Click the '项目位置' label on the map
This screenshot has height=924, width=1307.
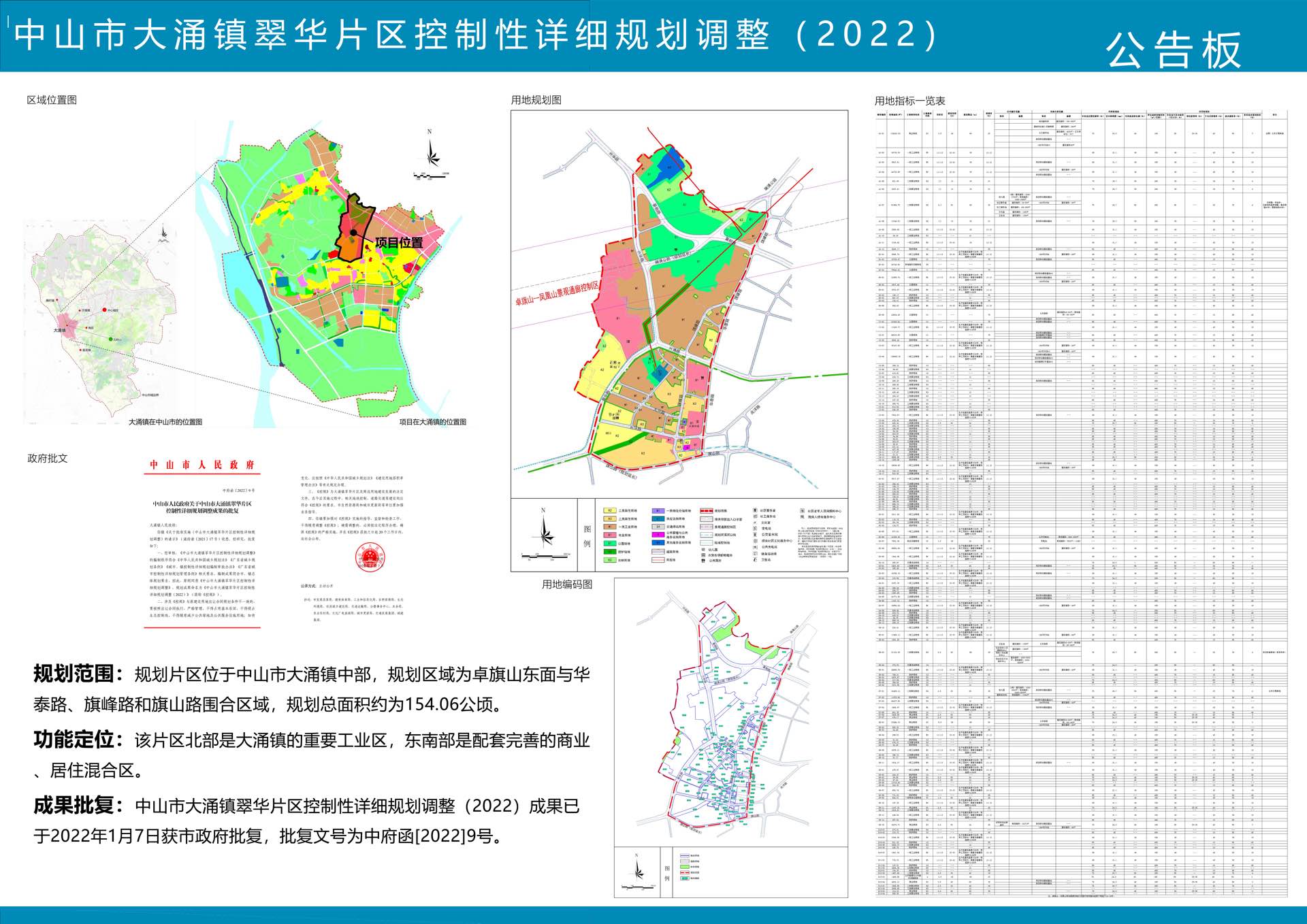(x=399, y=243)
